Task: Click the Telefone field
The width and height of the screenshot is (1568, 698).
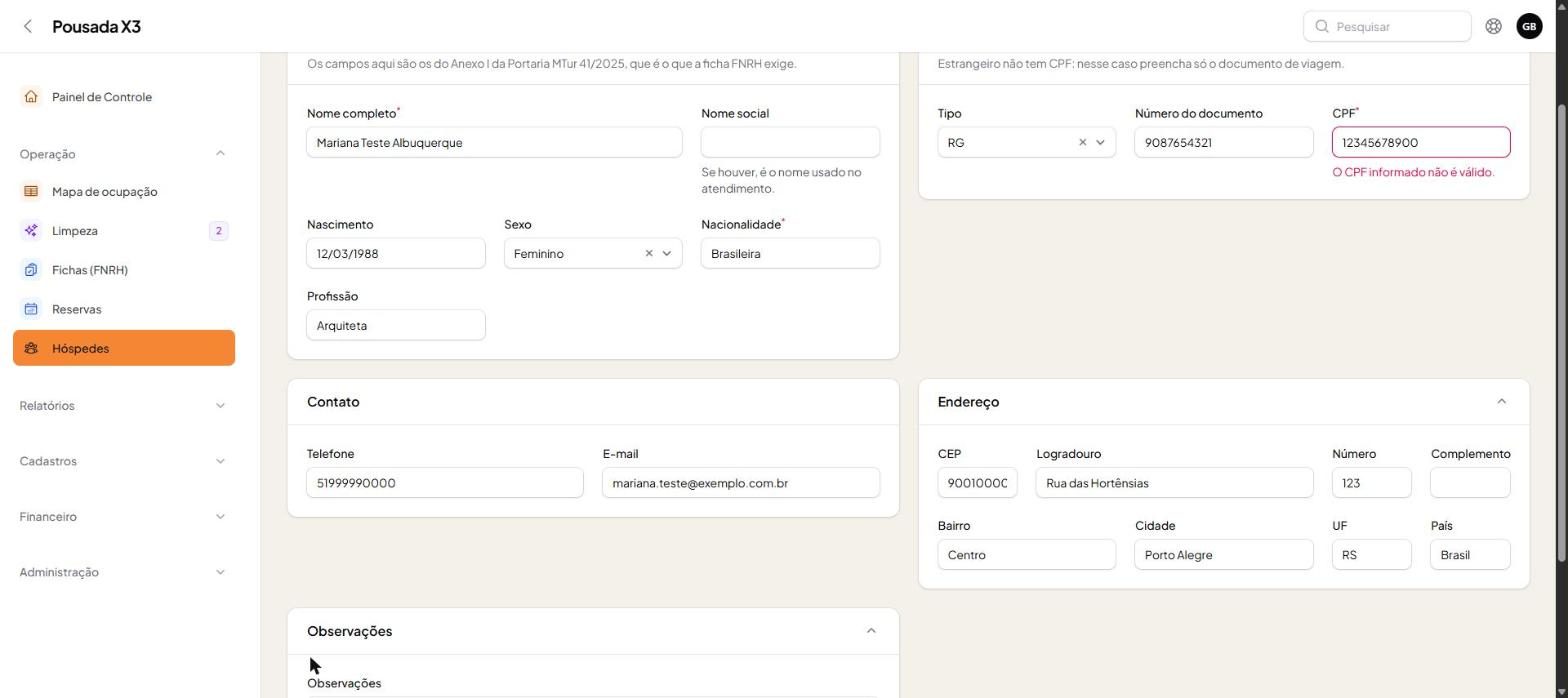Action: (445, 483)
